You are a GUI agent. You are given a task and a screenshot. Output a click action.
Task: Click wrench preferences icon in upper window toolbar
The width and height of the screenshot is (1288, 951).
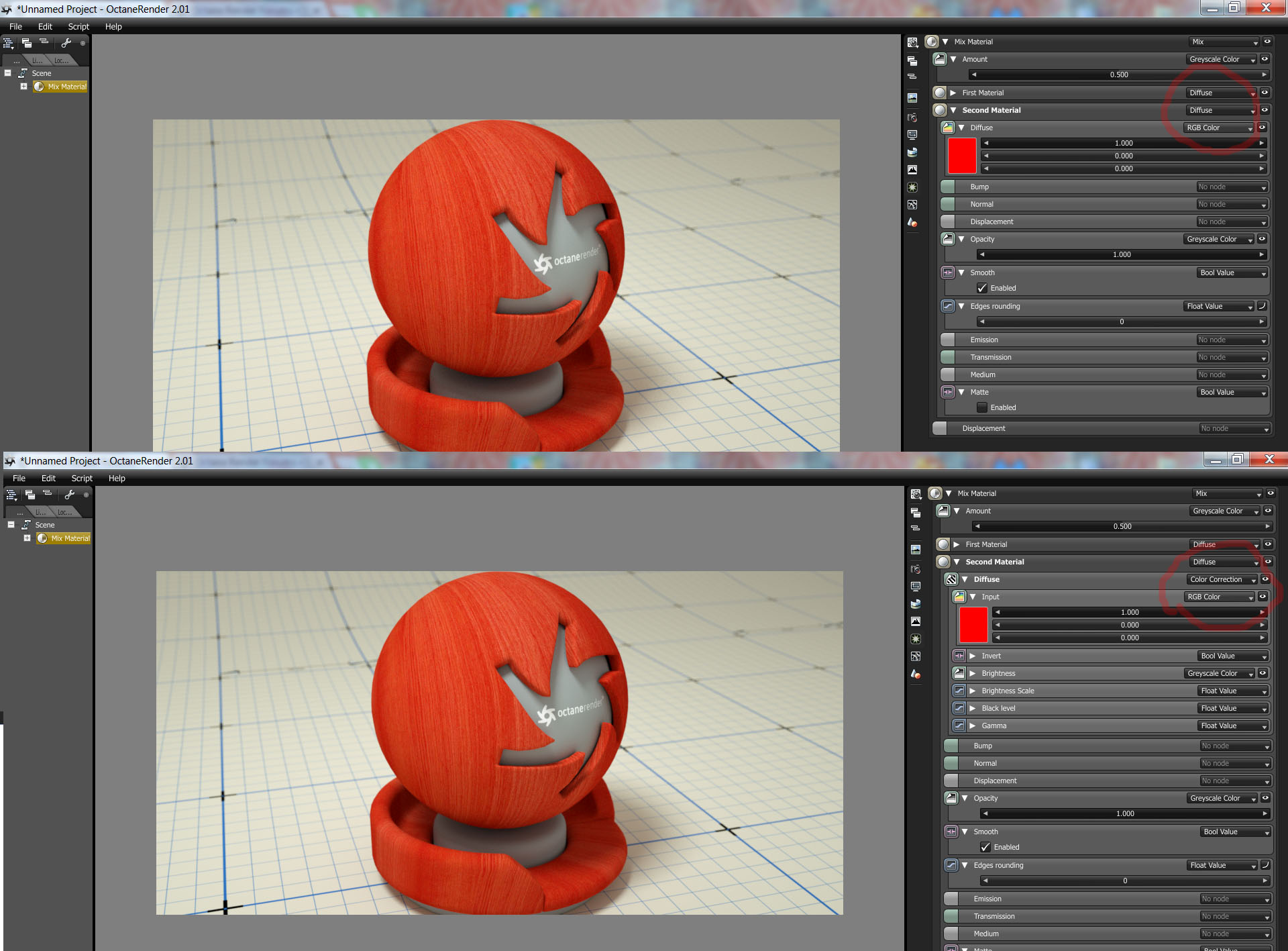pyautogui.click(x=66, y=43)
